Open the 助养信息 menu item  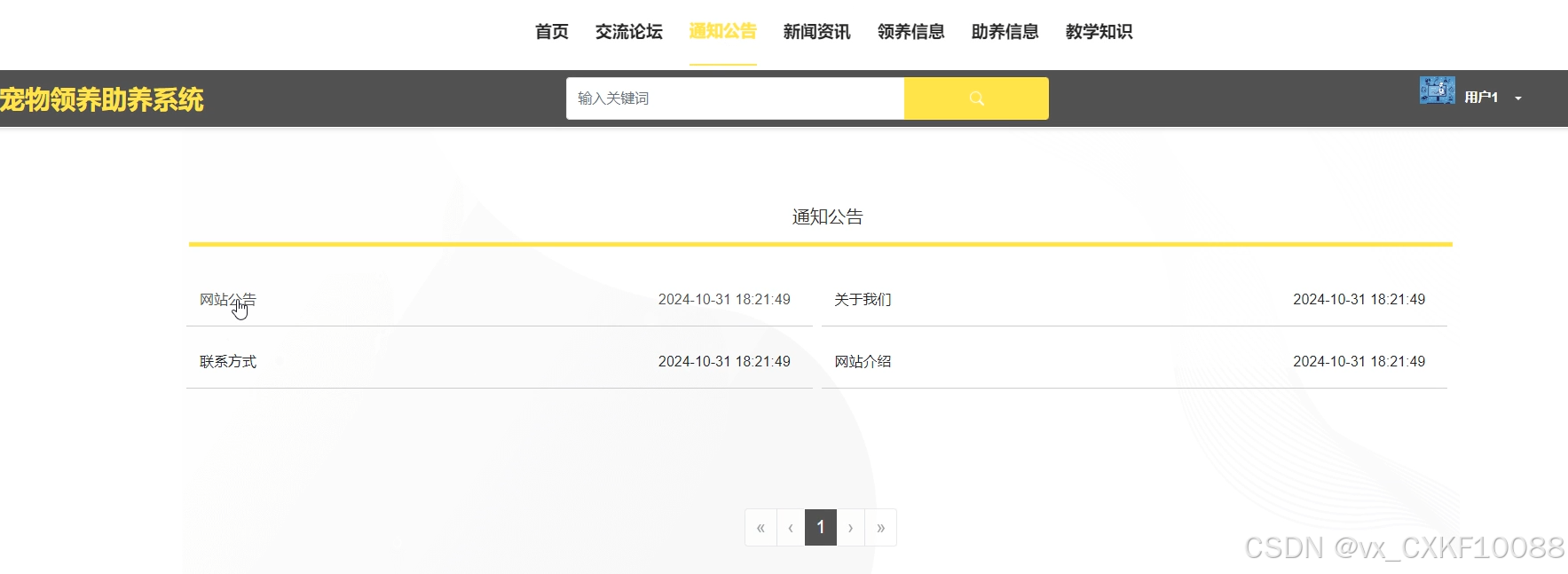coord(1005,32)
